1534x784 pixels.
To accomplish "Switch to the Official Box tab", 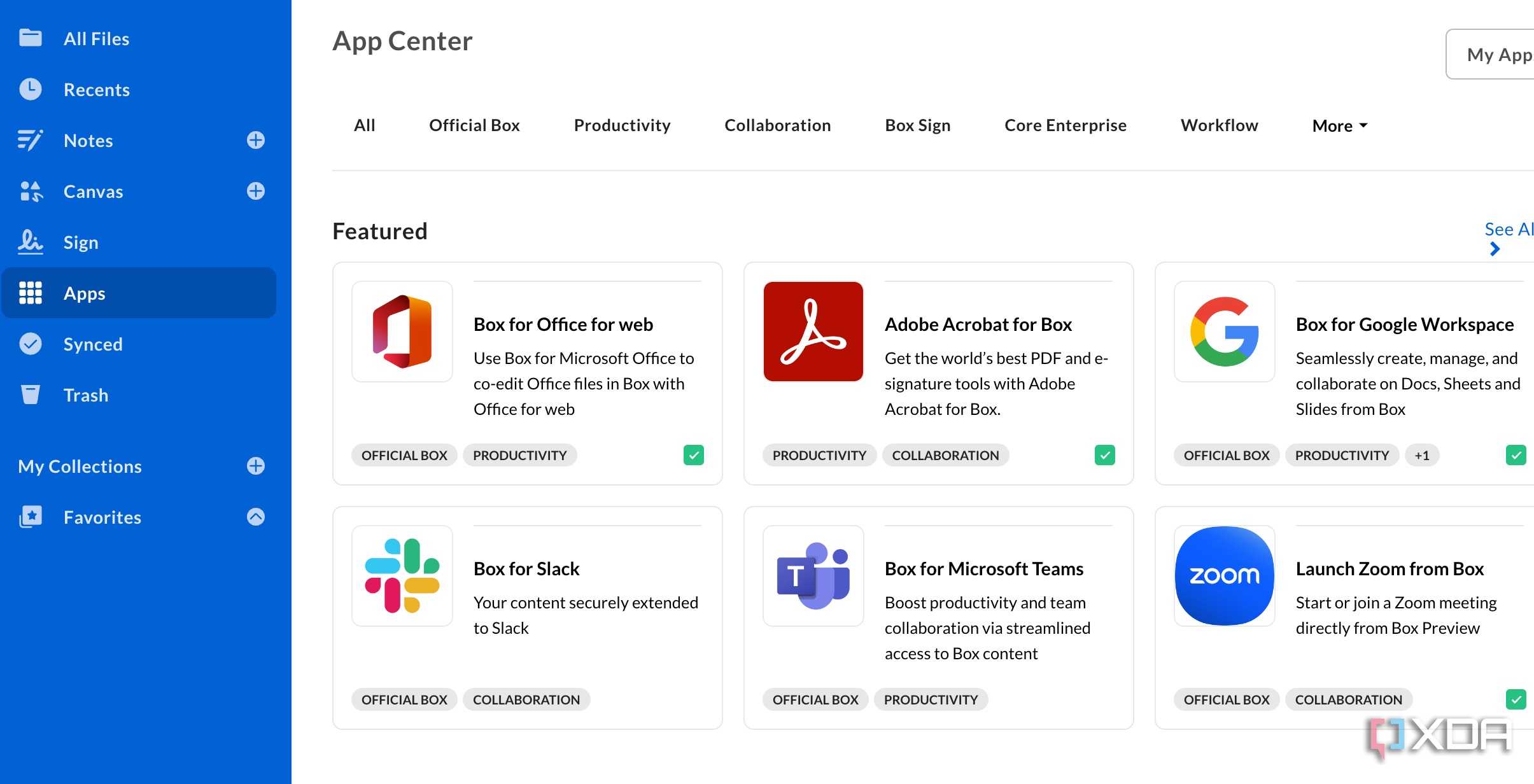I will pyautogui.click(x=474, y=125).
